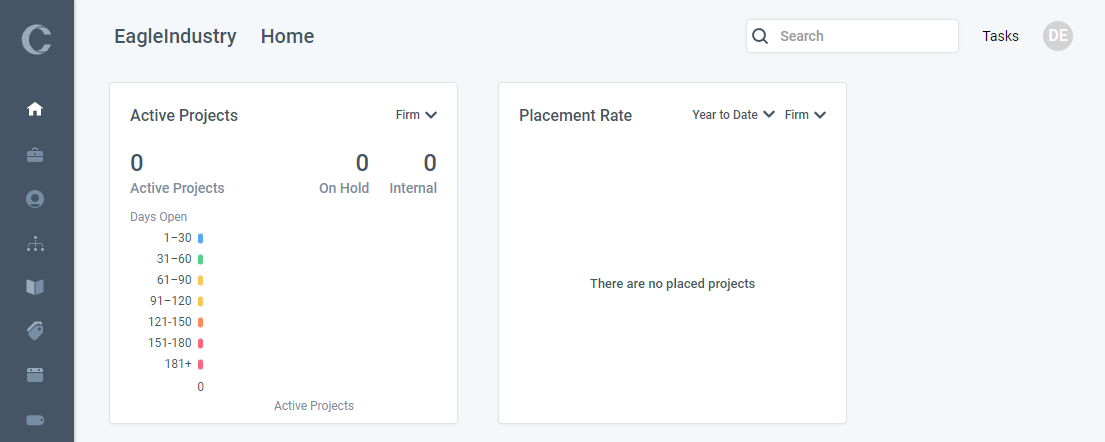Open the People profile icon in sidebar
1105x442 pixels.
(x=35, y=198)
